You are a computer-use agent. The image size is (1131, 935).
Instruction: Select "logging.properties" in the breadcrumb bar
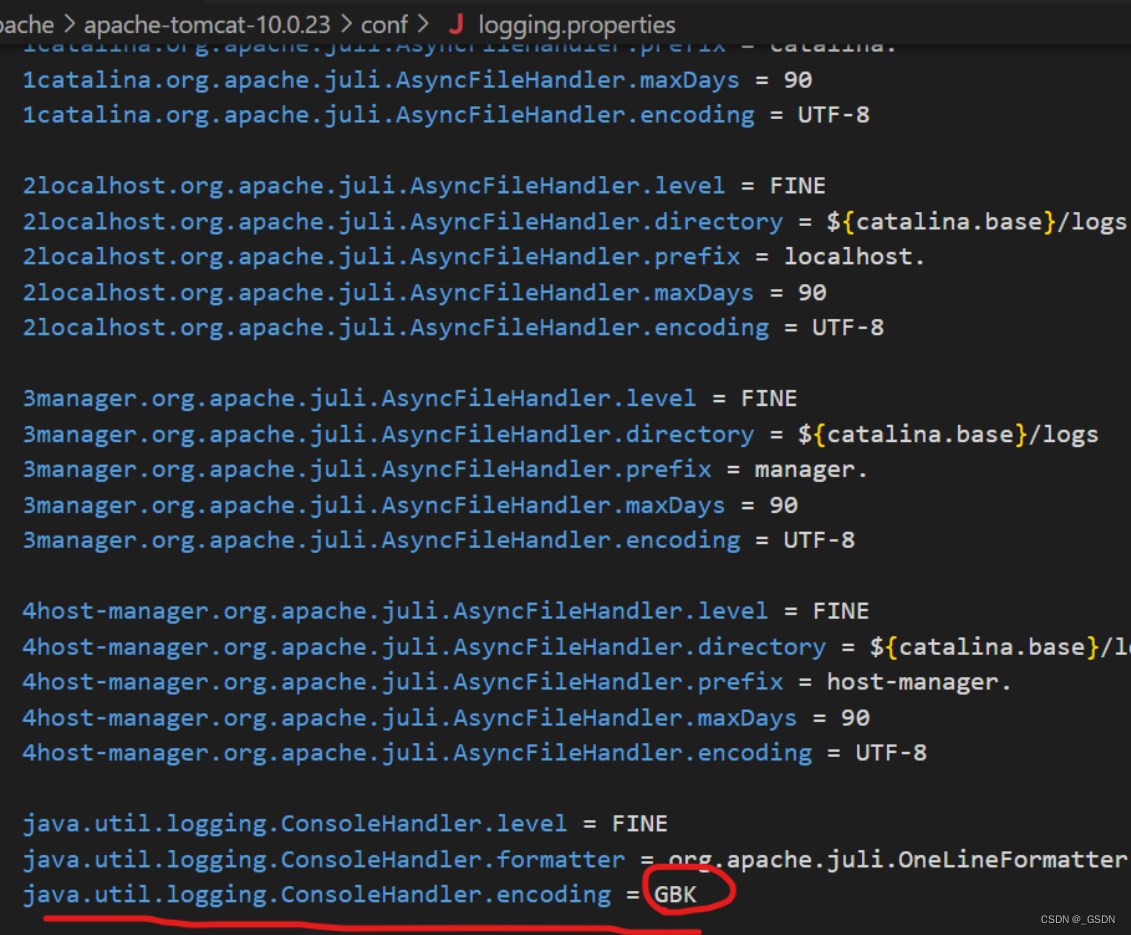(x=576, y=25)
